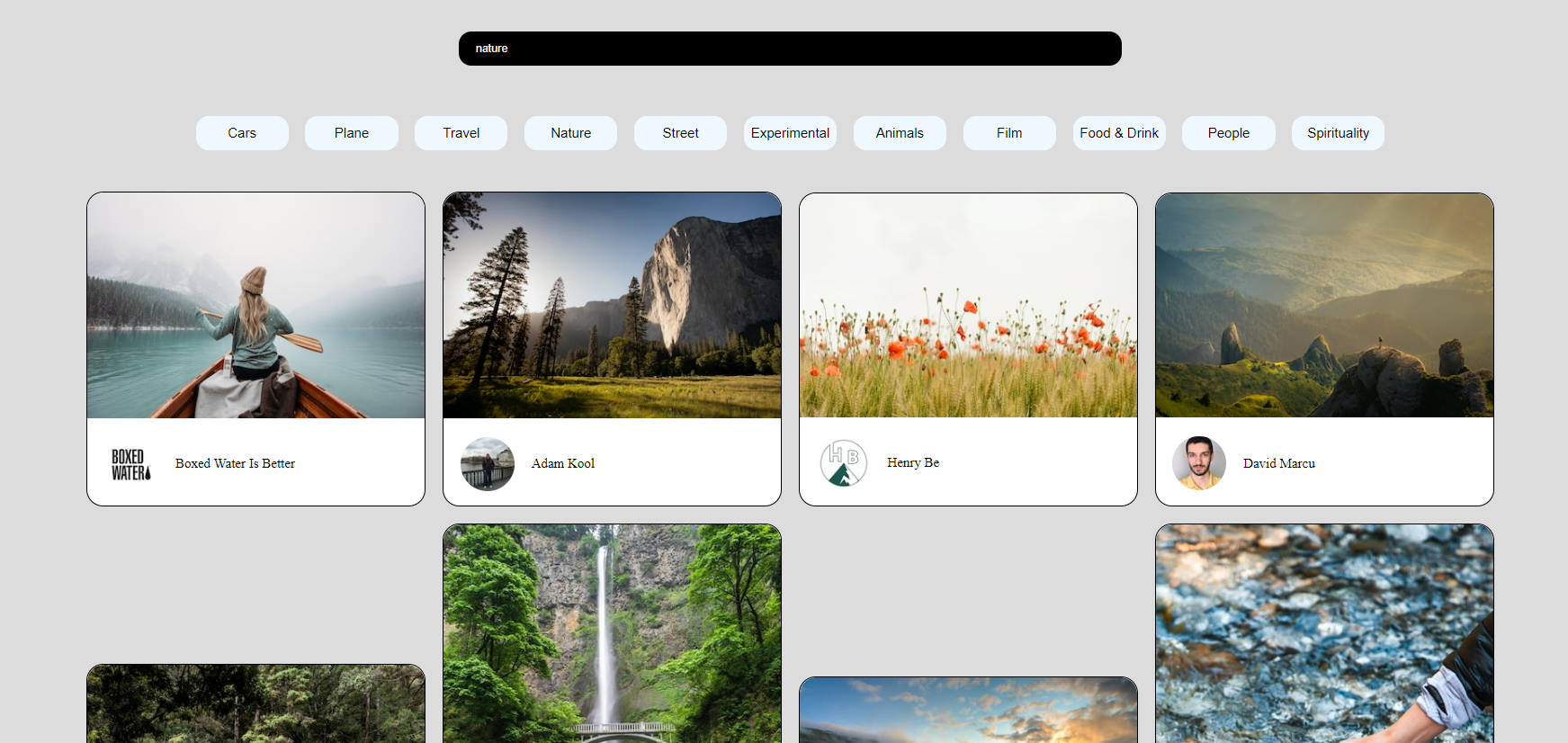Click the Boxed Water logo avatar
The width and height of the screenshot is (1568, 743).
tap(131, 464)
